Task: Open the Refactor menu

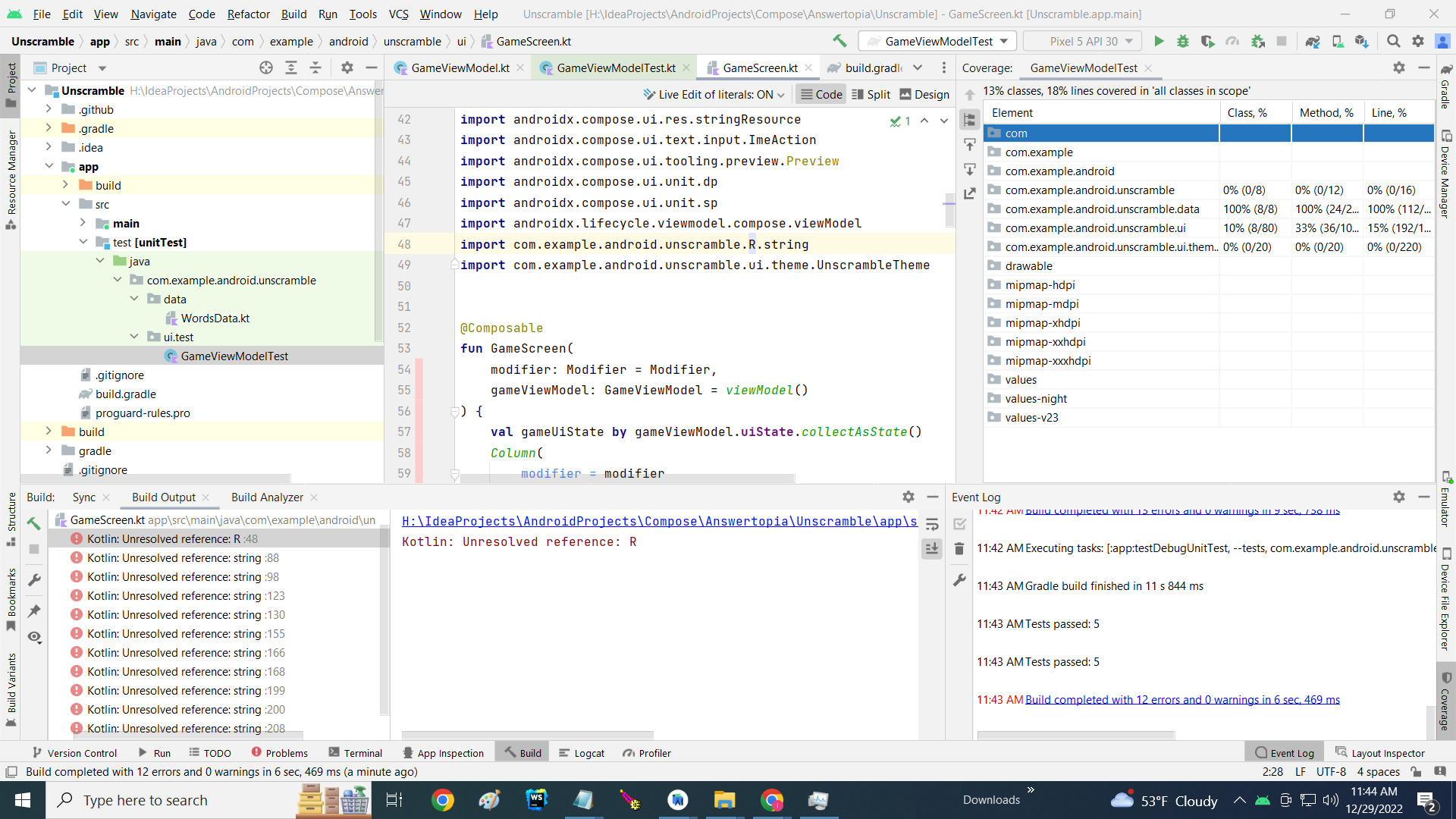Action: [x=248, y=14]
